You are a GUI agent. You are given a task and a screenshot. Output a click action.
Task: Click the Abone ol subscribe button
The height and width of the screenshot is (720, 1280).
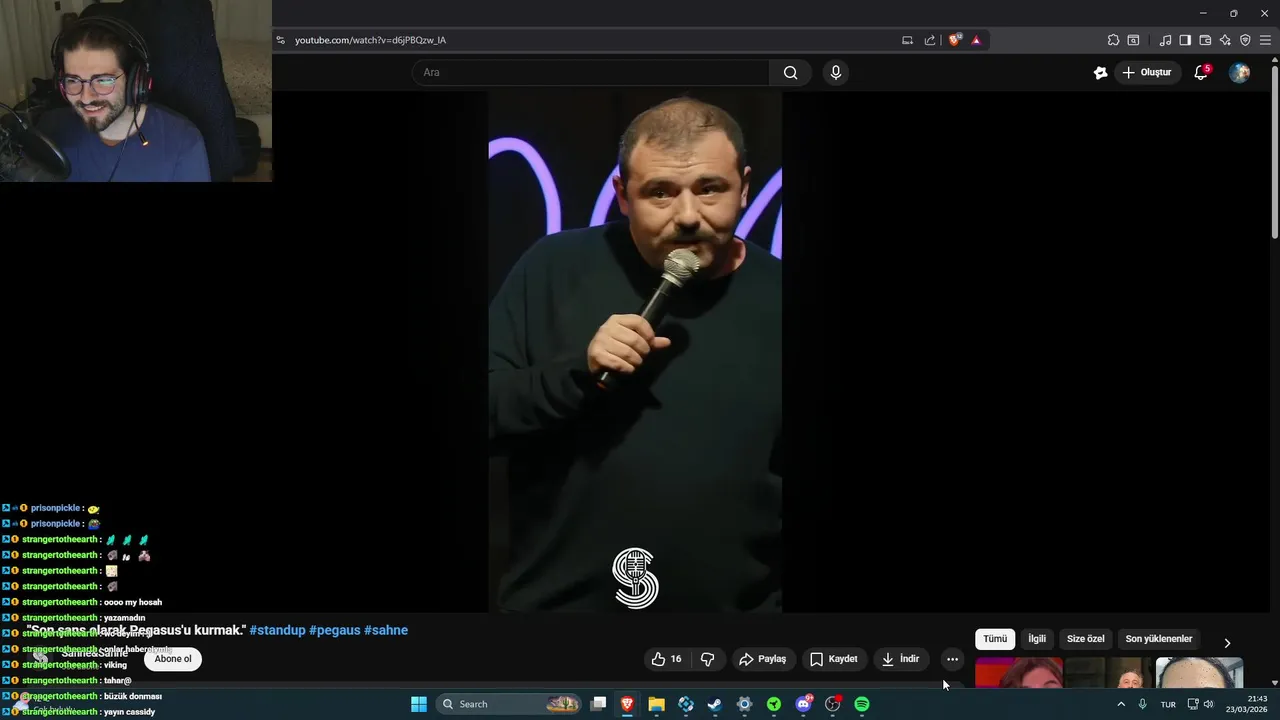[173, 659]
